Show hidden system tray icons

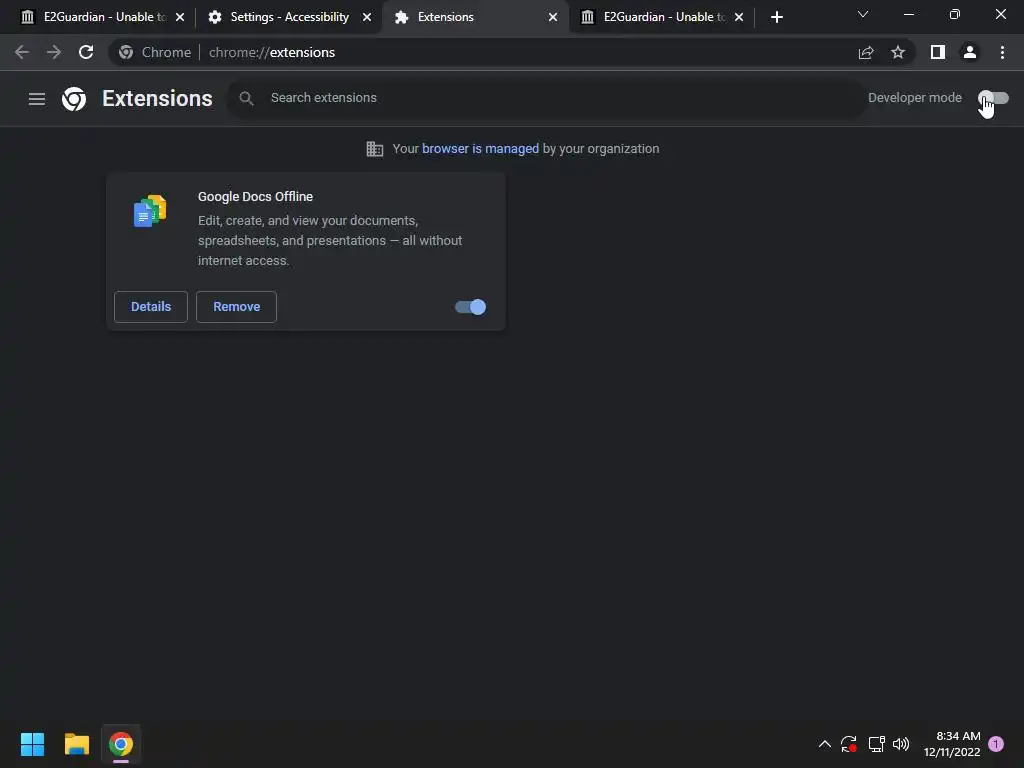824,744
